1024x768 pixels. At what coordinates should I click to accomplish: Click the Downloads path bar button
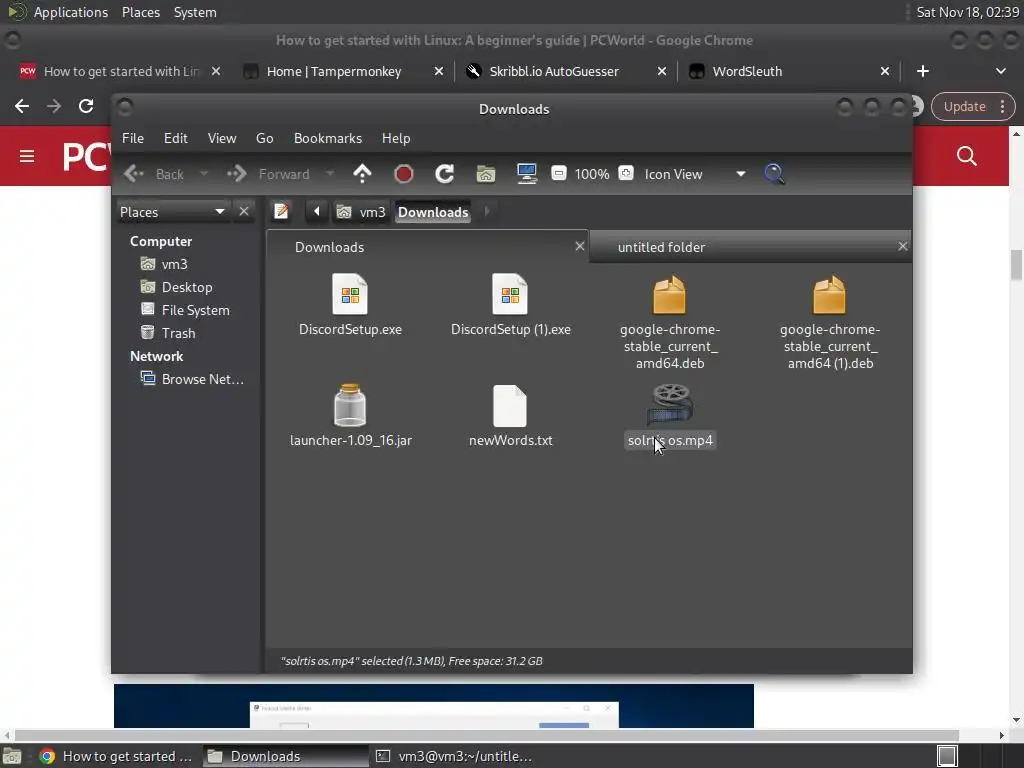click(x=433, y=212)
